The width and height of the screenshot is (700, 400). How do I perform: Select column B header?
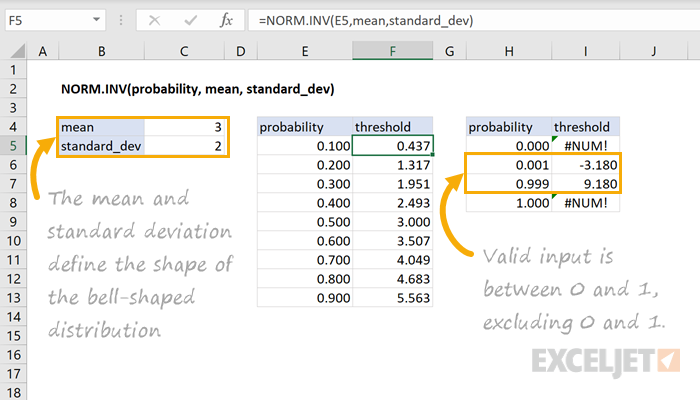[x=101, y=51]
